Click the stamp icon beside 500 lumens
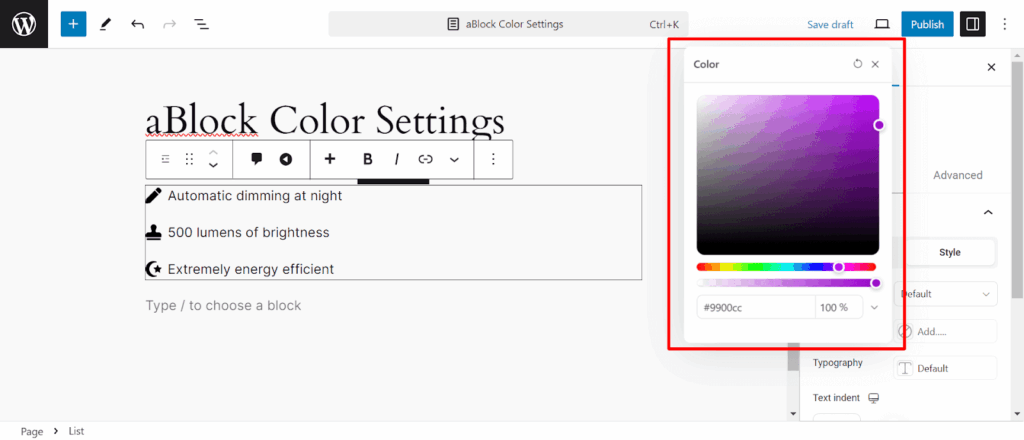 click(x=153, y=232)
